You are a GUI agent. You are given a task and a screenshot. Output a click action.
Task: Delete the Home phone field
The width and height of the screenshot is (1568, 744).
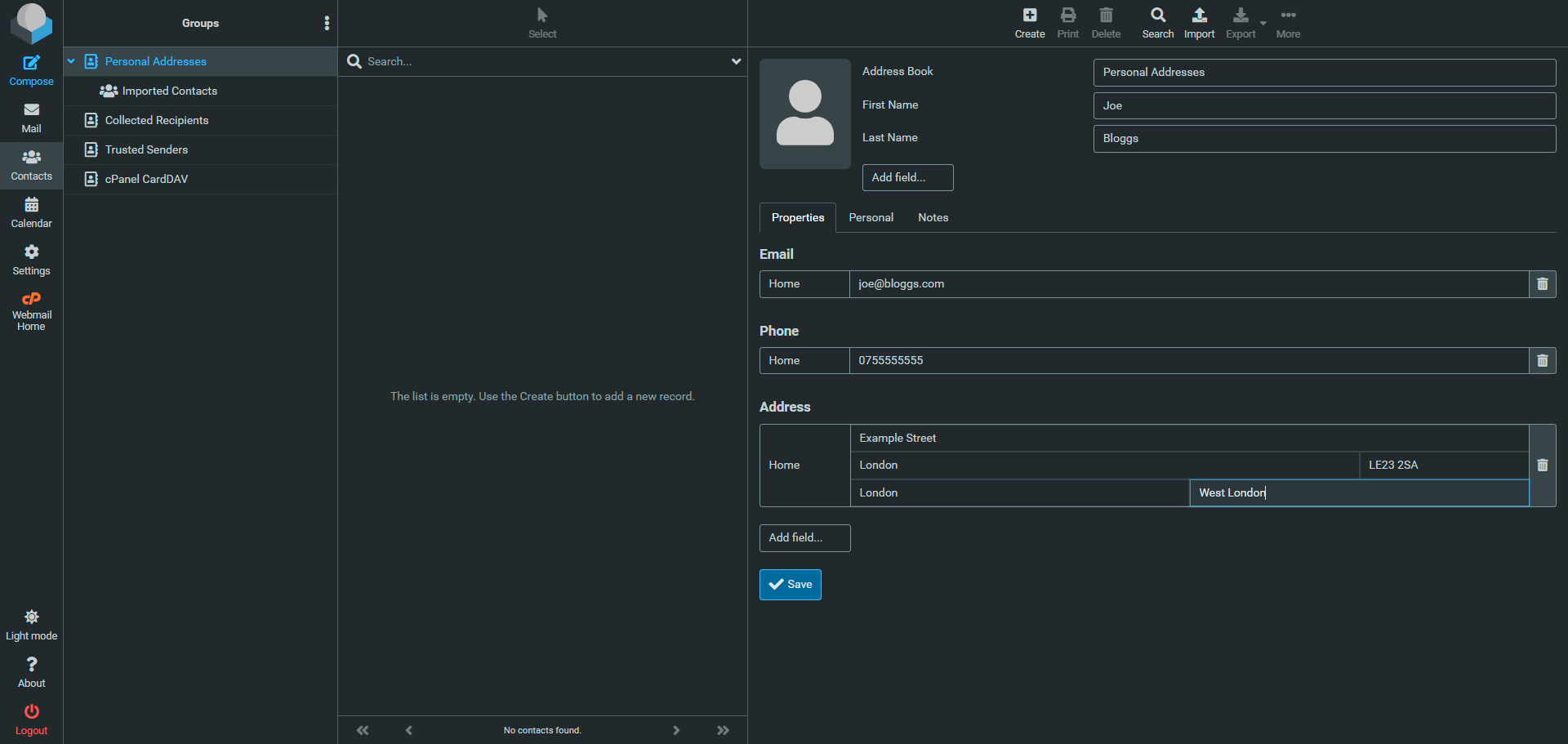pos(1542,361)
